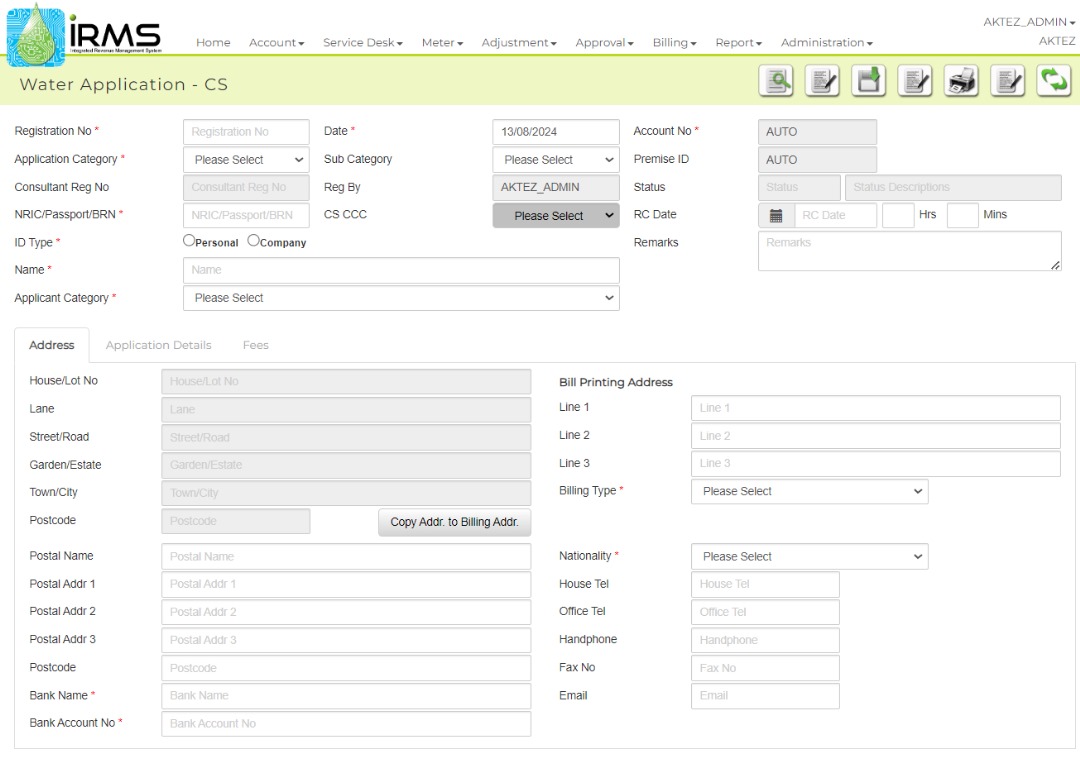
Task: Open the Account menu
Action: coord(277,43)
